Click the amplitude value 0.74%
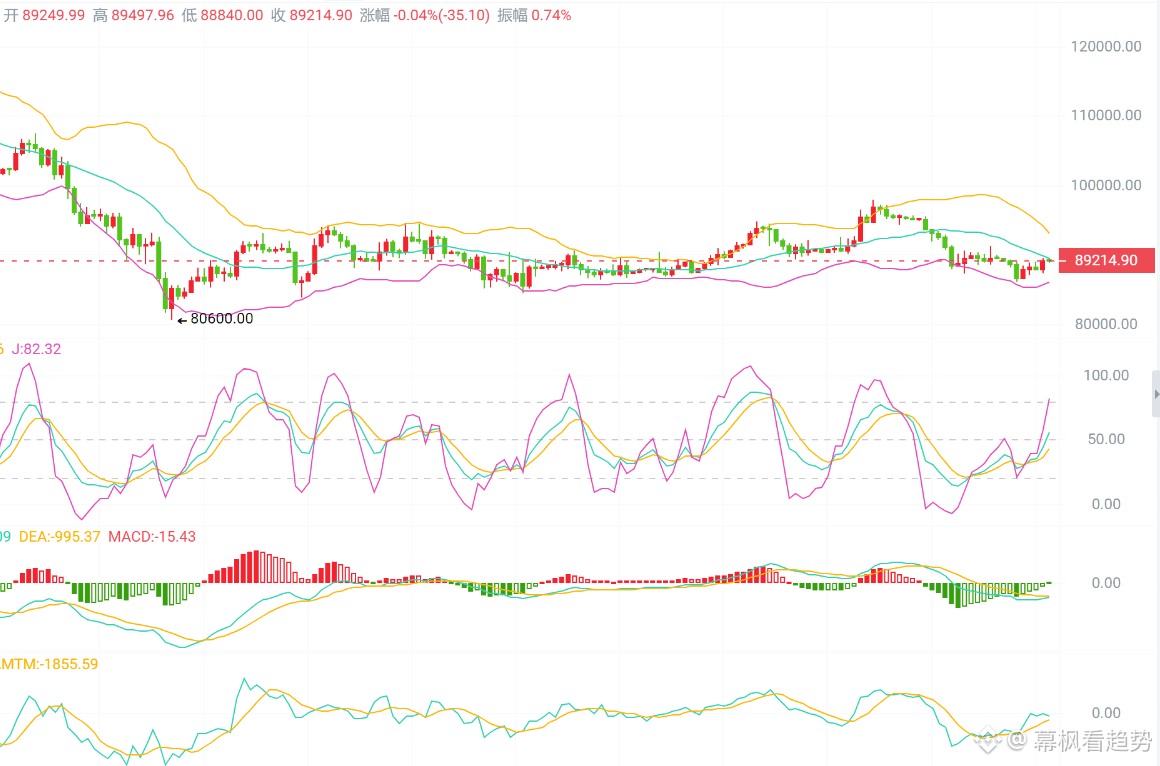 pyautogui.click(x=550, y=16)
